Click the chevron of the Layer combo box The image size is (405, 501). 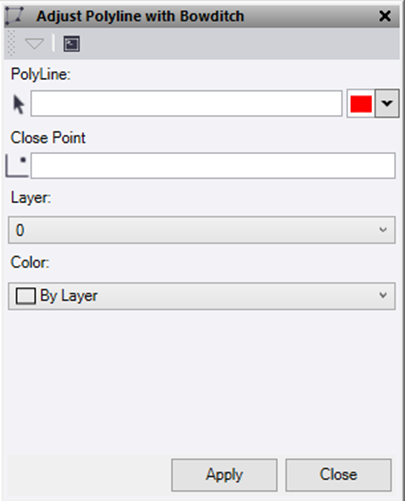click(x=383, y=230)
